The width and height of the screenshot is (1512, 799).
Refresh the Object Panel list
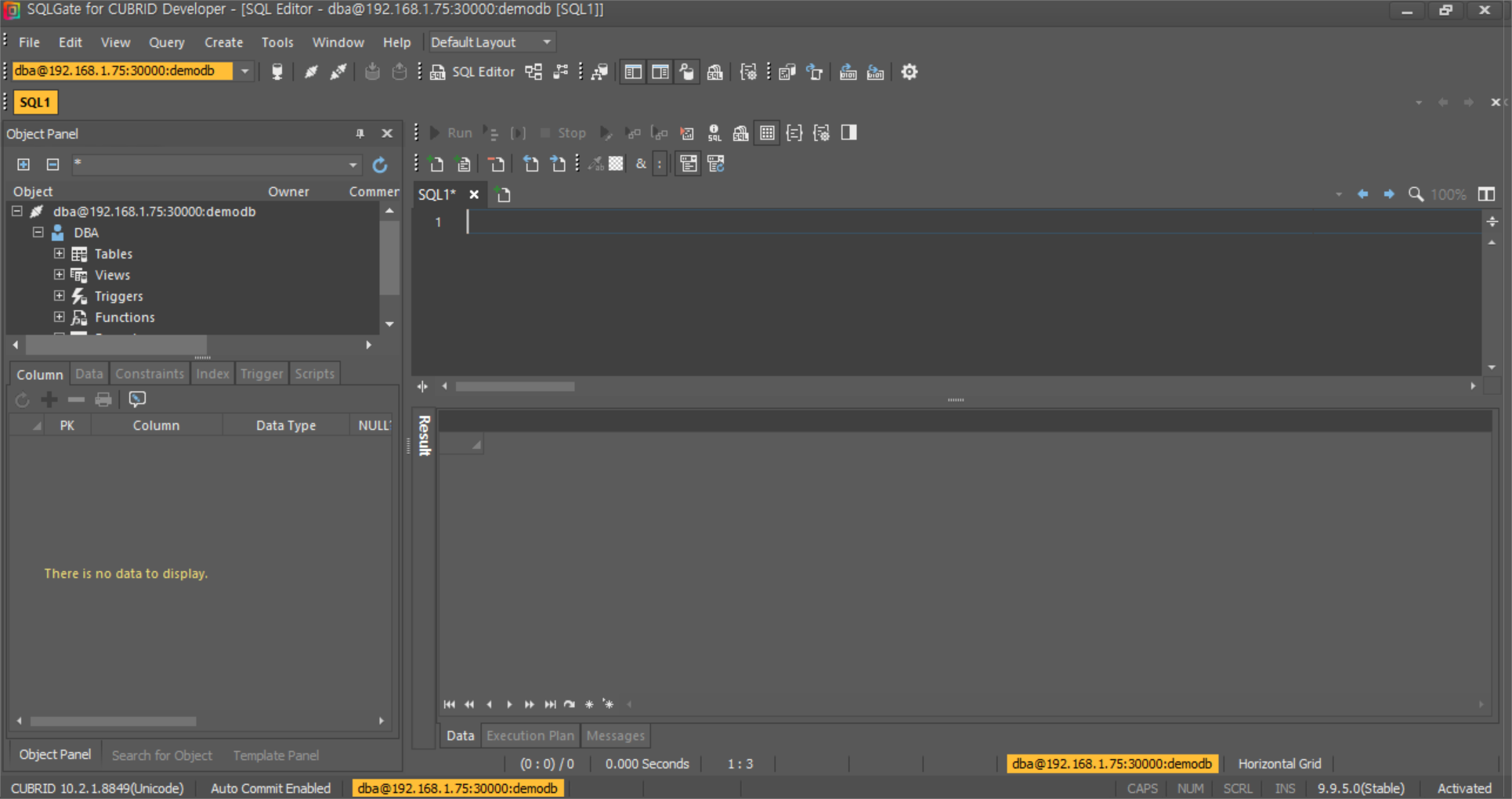pyautogui.click(x=380, y=164)
